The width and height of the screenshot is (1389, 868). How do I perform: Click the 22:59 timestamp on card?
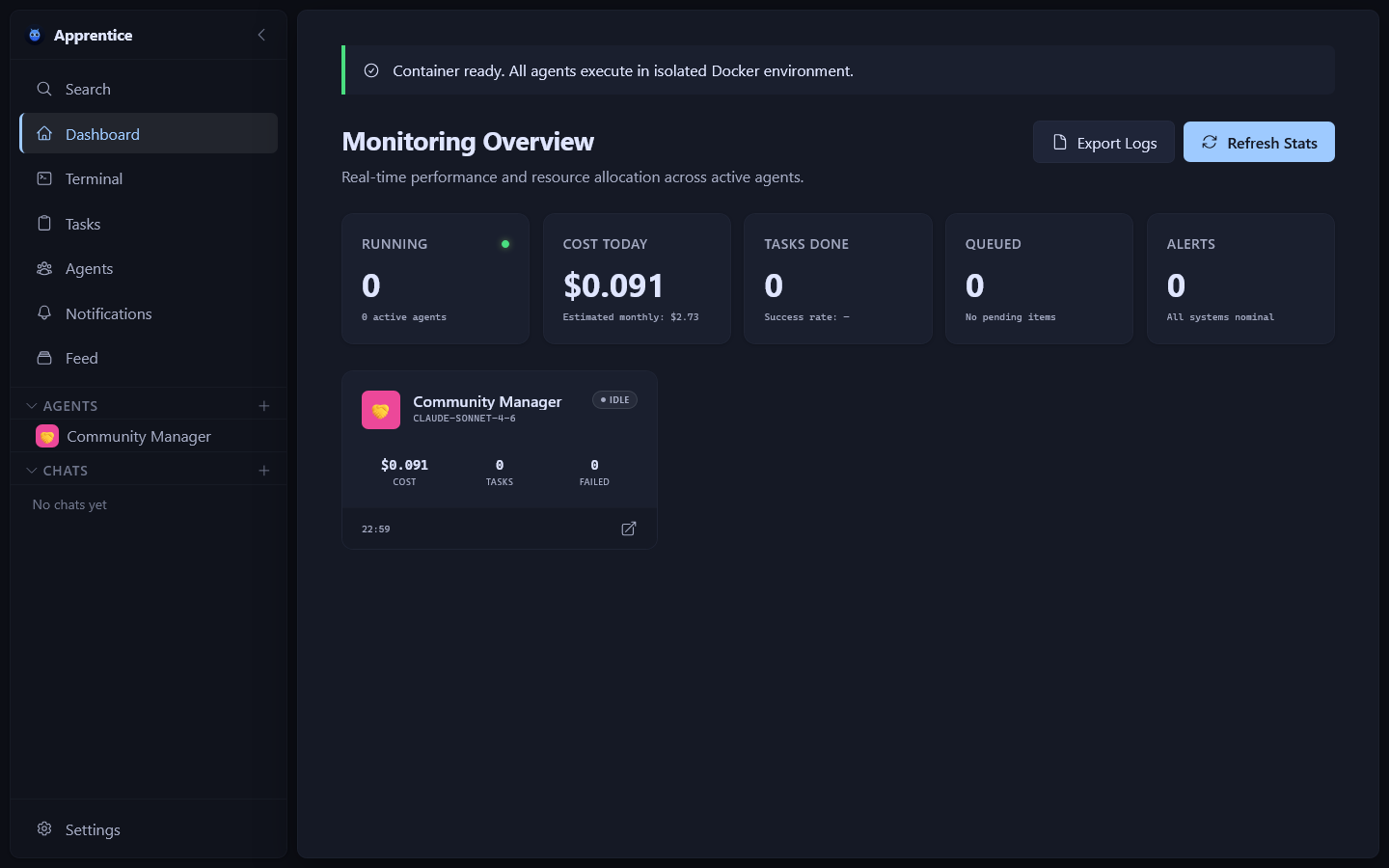tap(376, 529)
